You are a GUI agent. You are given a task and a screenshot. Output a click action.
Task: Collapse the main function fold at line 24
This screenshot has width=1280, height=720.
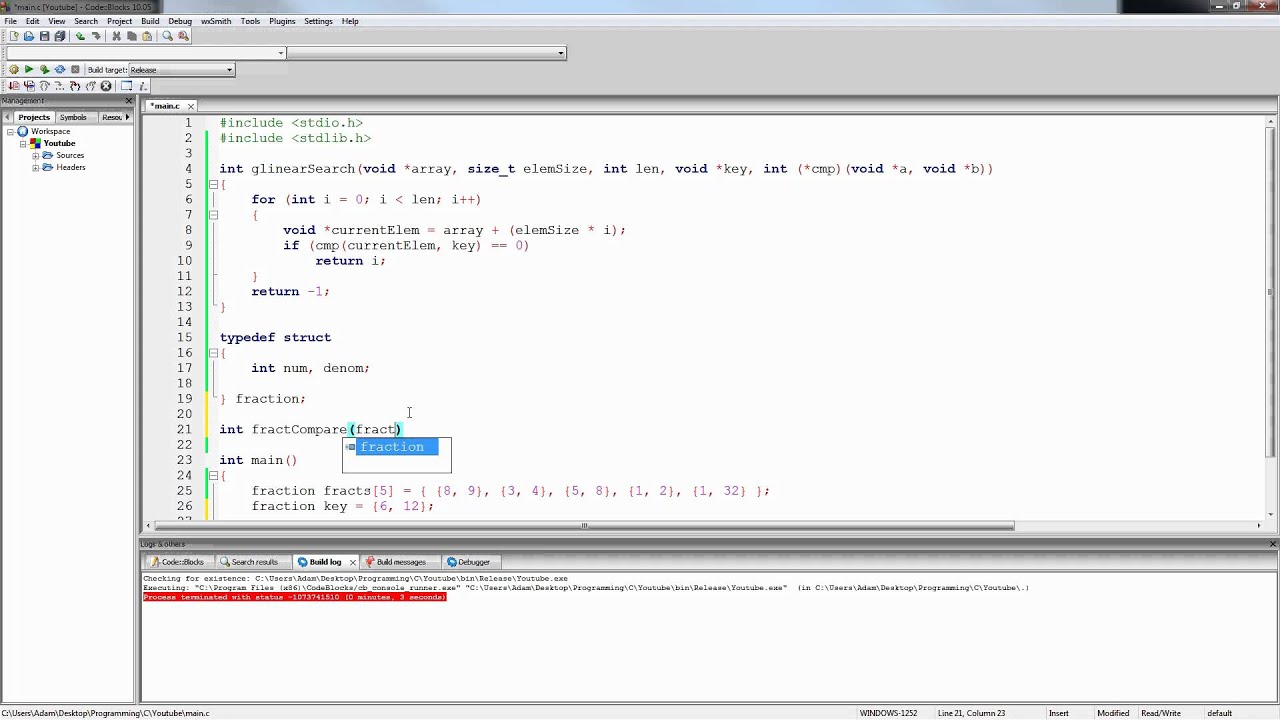click(213, 476)
